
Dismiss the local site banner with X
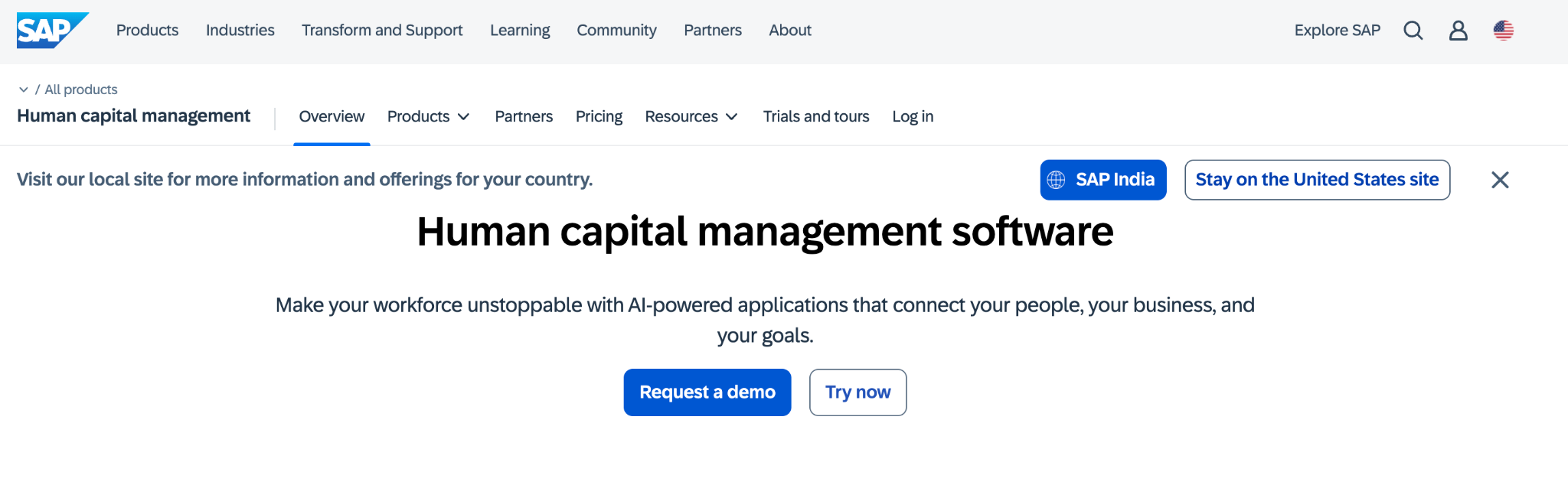pyautogui.click(x=1500, y=180)
